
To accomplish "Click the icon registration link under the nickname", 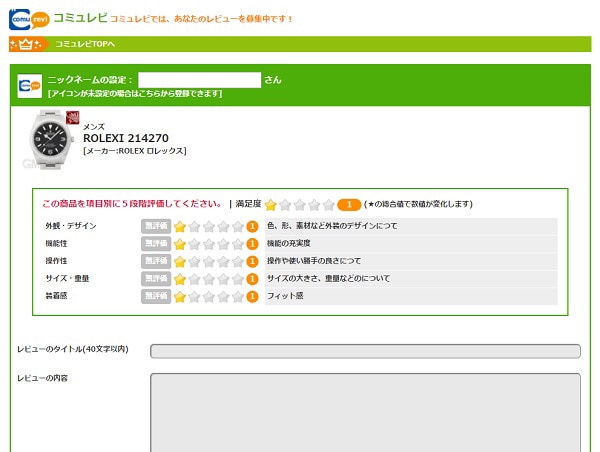I will click(134, 94).
